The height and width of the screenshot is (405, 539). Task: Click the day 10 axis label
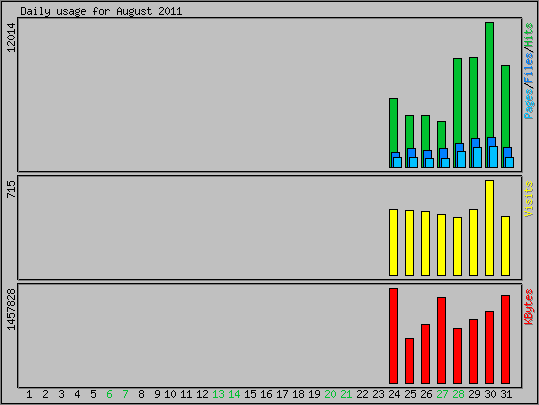point(170,394)
